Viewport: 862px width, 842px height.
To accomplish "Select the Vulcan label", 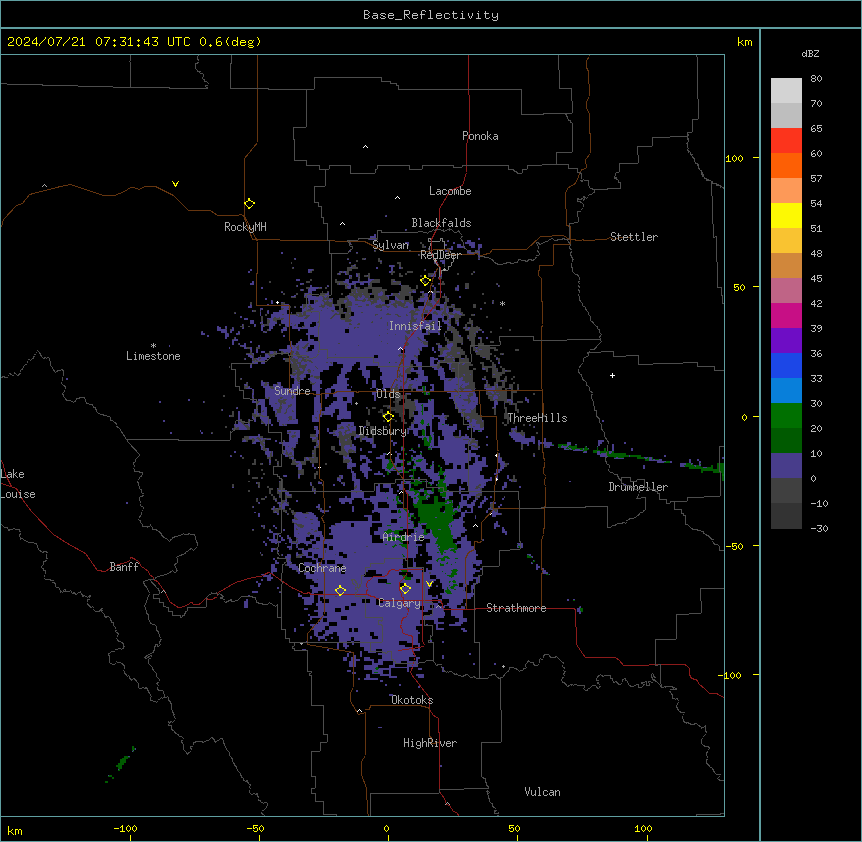I will (543, 792).
